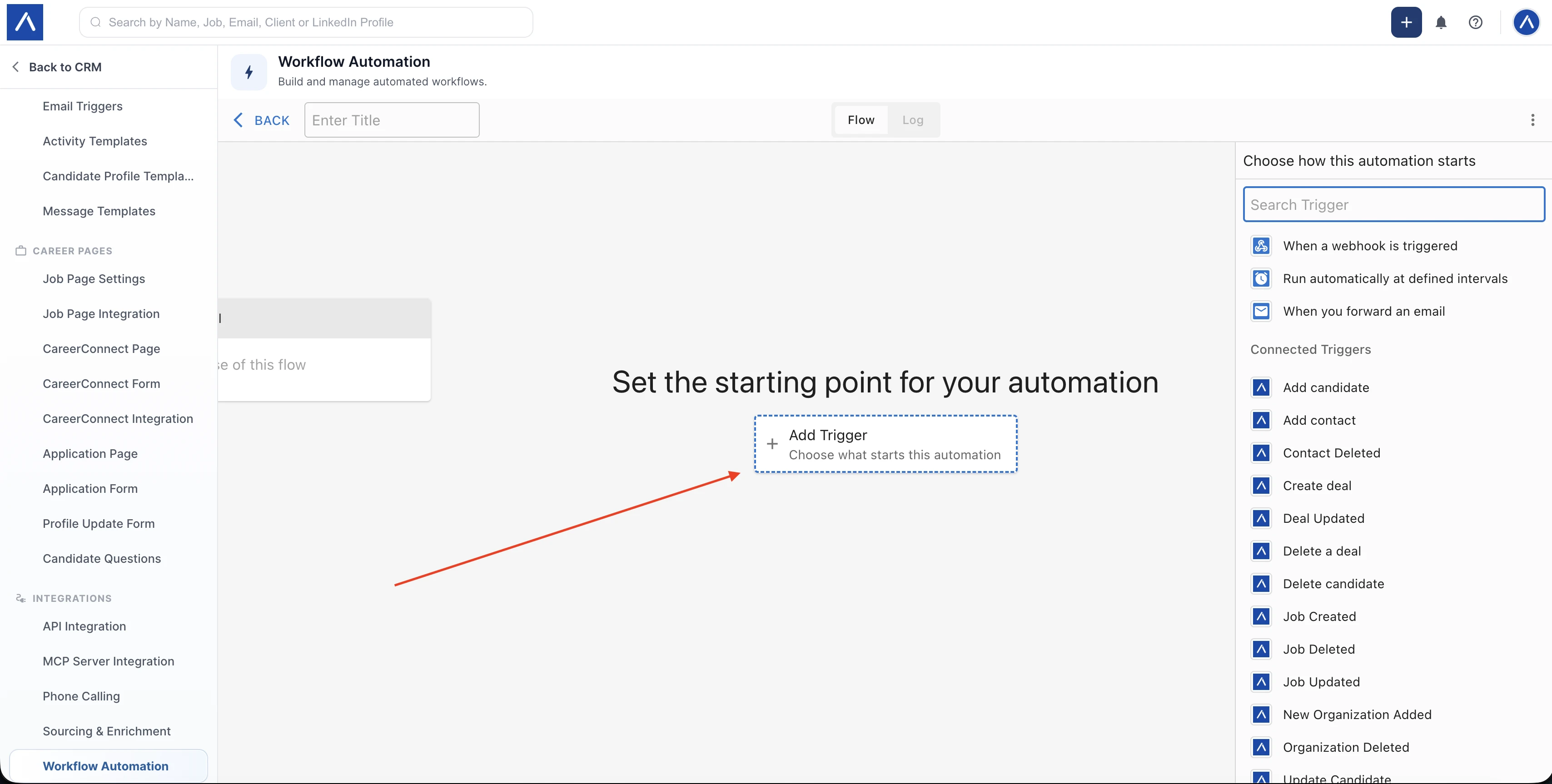This screenshot has width=1552, height=784.
Task: Open Application Form in sidebar
Action: coord(90,488)
